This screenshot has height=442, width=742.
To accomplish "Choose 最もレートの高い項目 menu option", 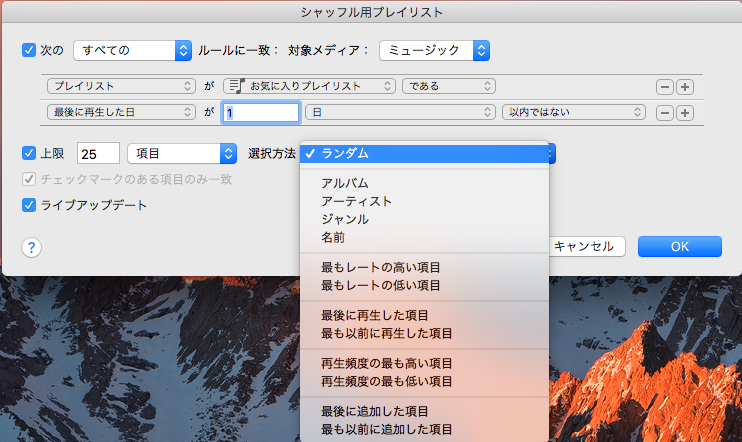I will coord(381,268).
